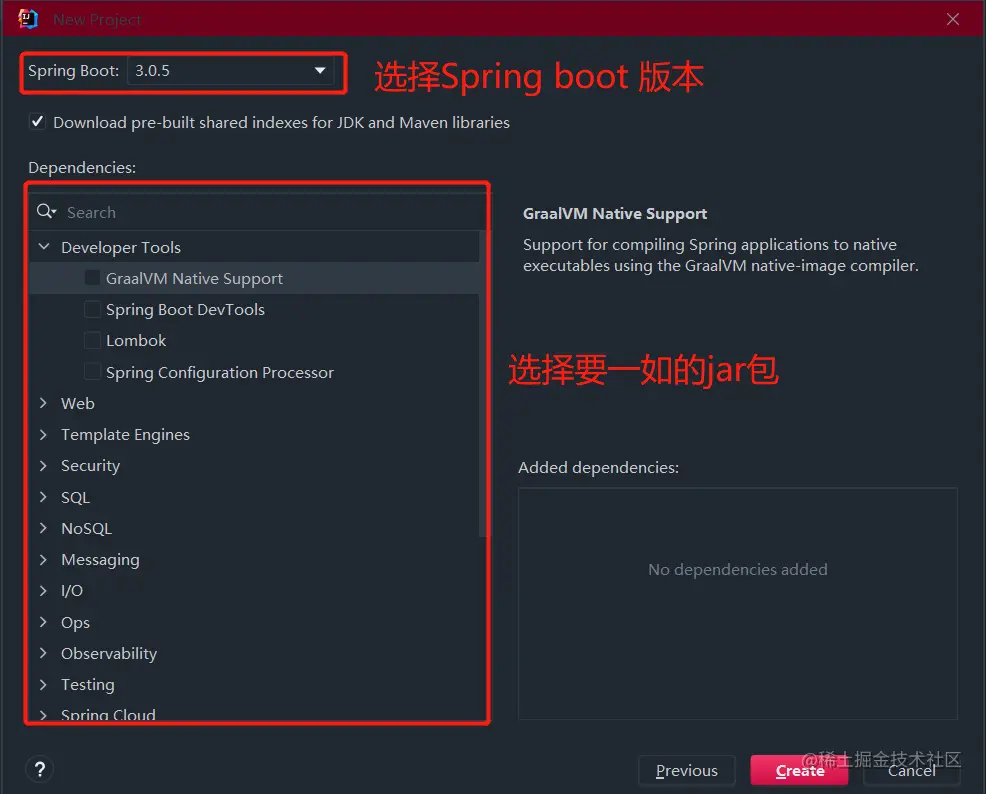Click the search magnifier icon
The width and height of the screenshot is (986, 794).
[x=46, y=212]
